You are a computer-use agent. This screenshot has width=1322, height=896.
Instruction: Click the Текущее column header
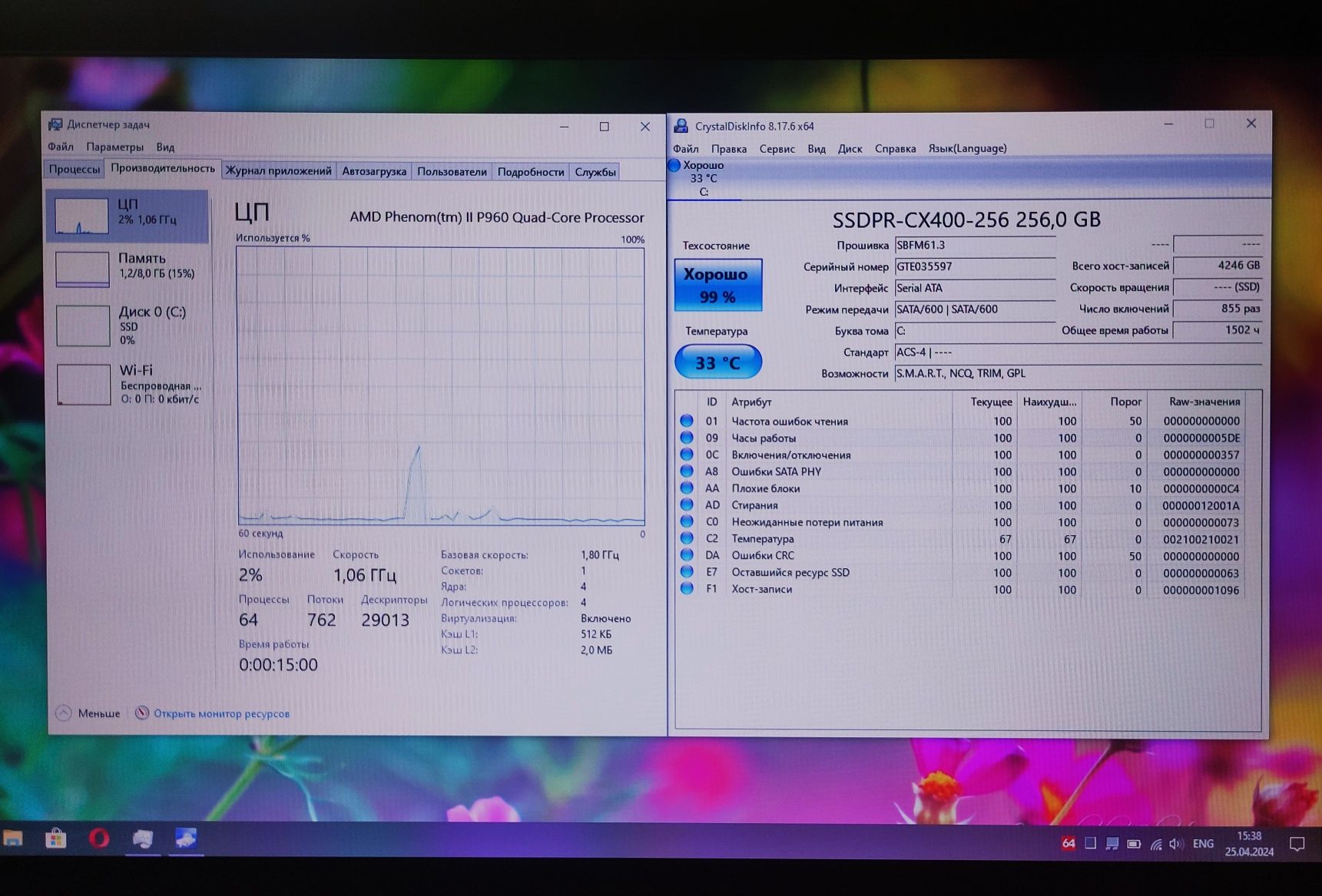pos(985,402)
